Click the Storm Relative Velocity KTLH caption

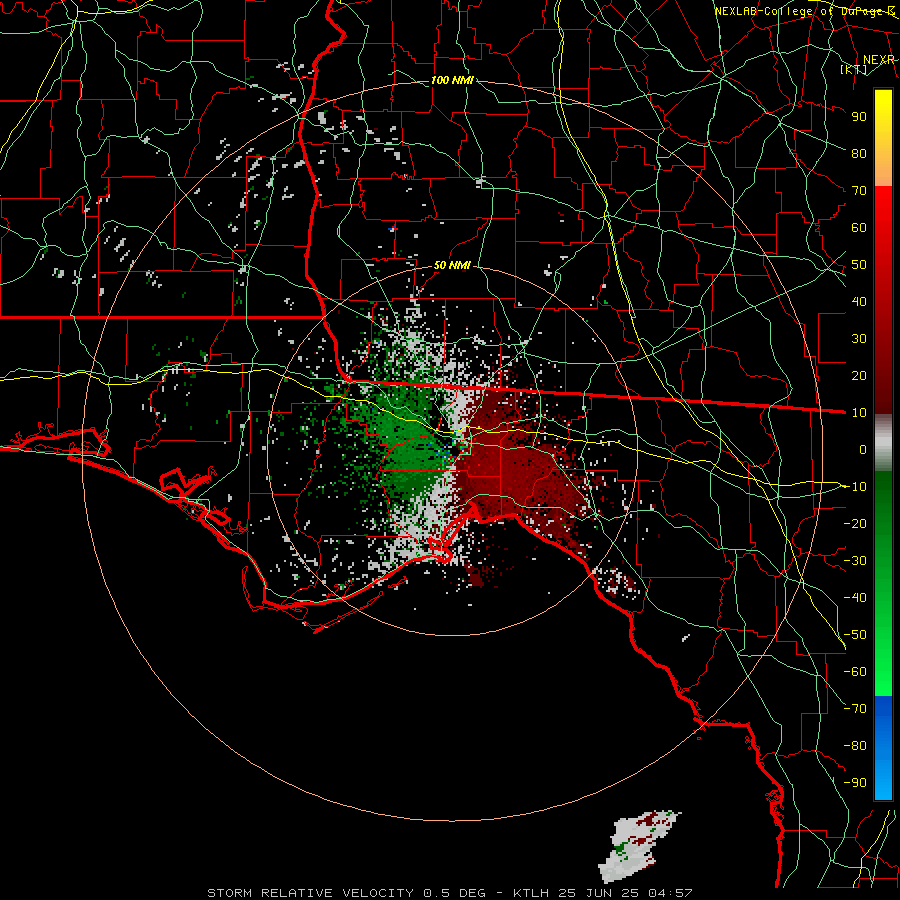pos(450,893)
